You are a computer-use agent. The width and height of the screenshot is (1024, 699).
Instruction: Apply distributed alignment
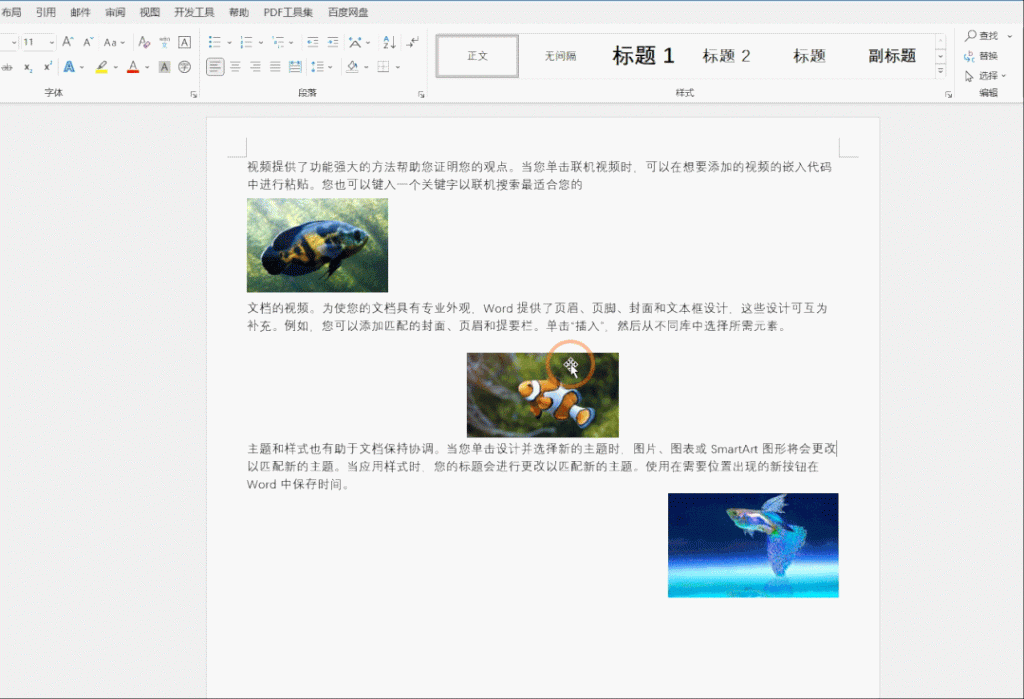(x=295, y=67)
